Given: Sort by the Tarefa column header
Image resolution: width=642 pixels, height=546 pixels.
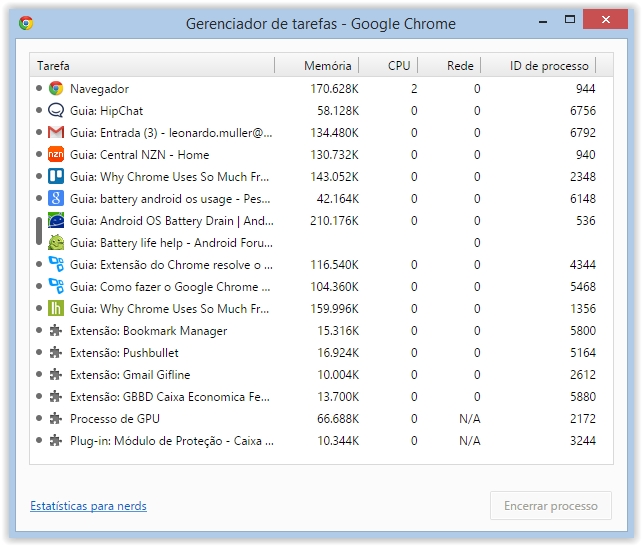Looking at the screenshot, I should 152,65.
